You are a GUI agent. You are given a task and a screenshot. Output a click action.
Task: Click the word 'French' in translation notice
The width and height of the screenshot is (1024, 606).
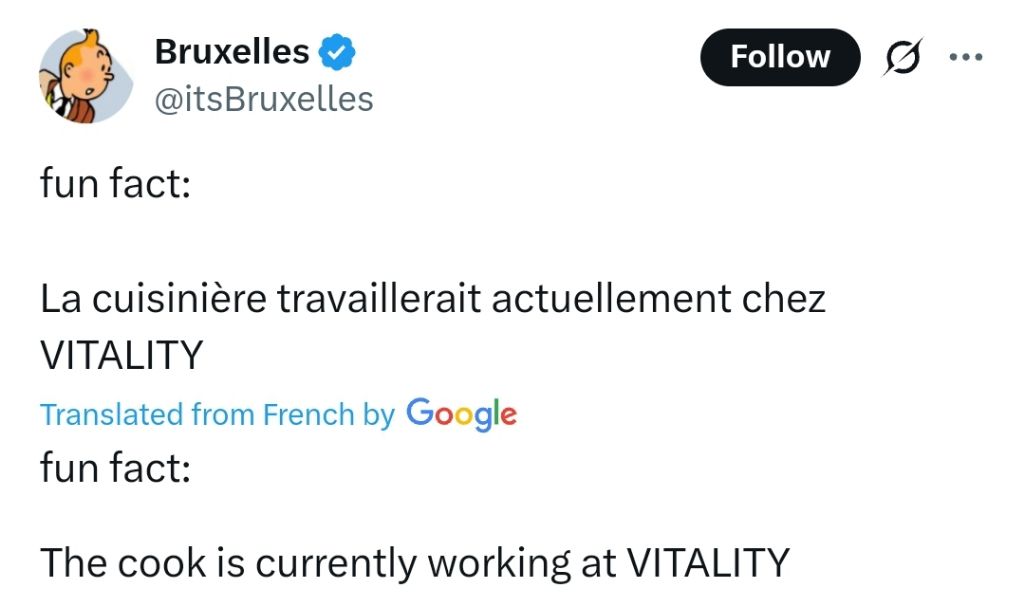308,415
